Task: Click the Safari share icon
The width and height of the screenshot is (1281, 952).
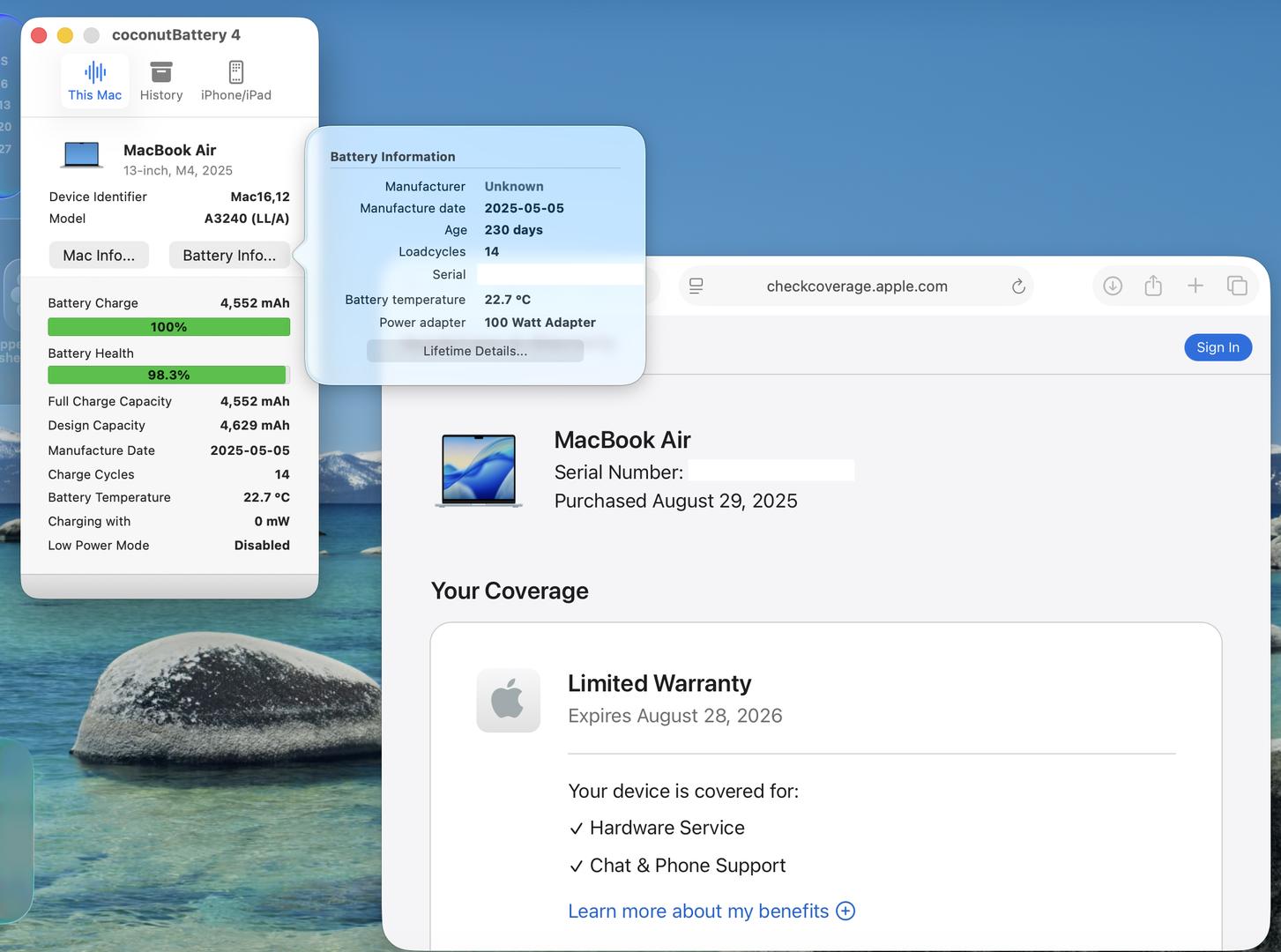Action: click(1153, 286)
